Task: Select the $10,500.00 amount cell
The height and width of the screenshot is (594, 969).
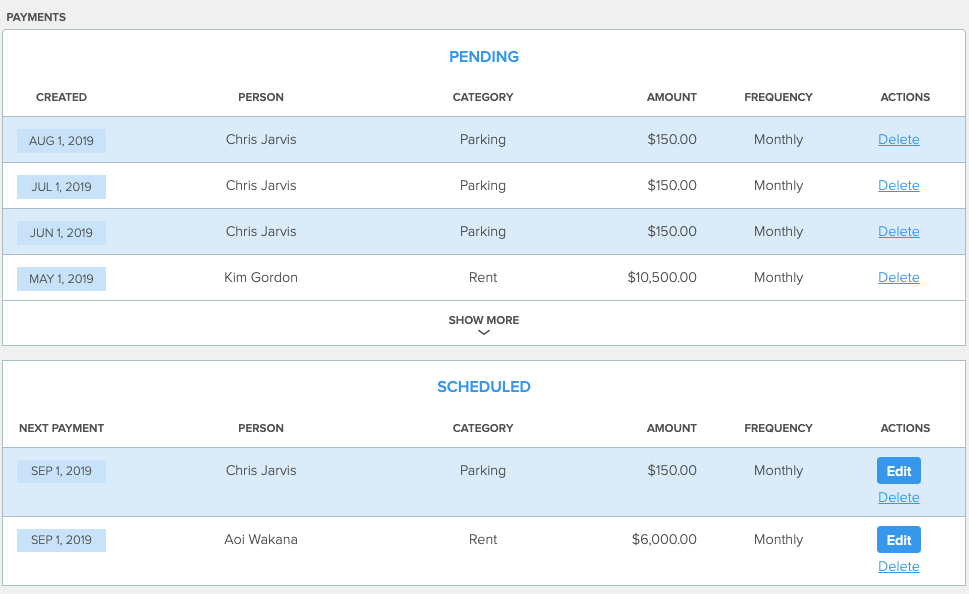Action: 662,278
